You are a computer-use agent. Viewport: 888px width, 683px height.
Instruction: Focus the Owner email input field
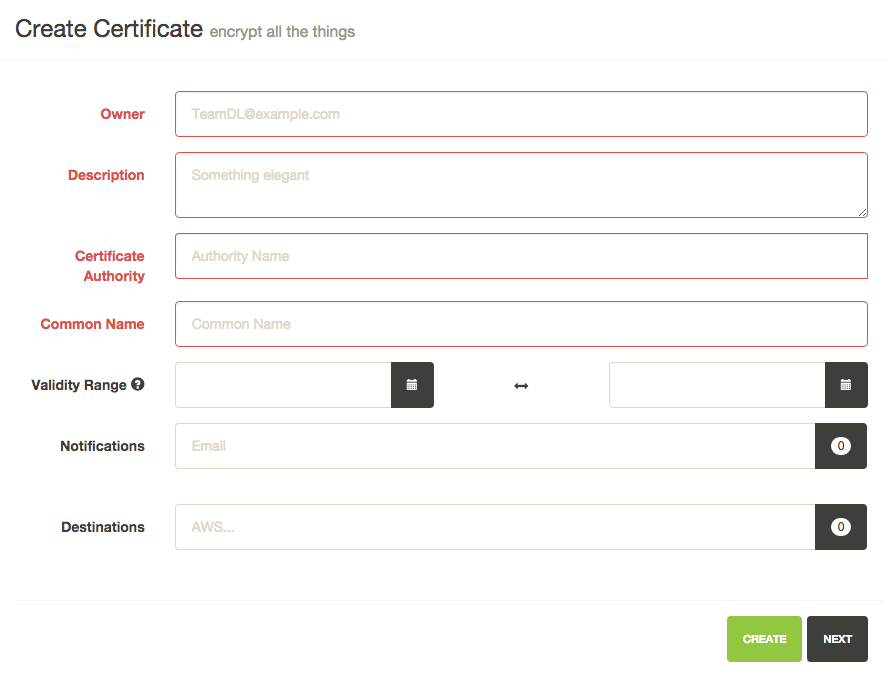[521, 114]
